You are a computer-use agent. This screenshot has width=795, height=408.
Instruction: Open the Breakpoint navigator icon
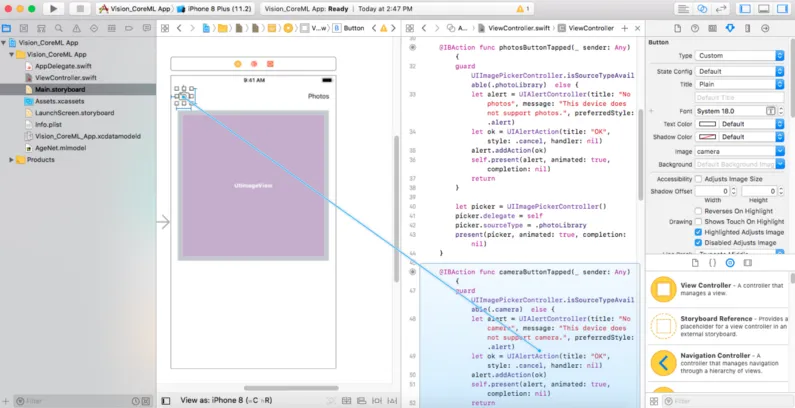(129, 28)
